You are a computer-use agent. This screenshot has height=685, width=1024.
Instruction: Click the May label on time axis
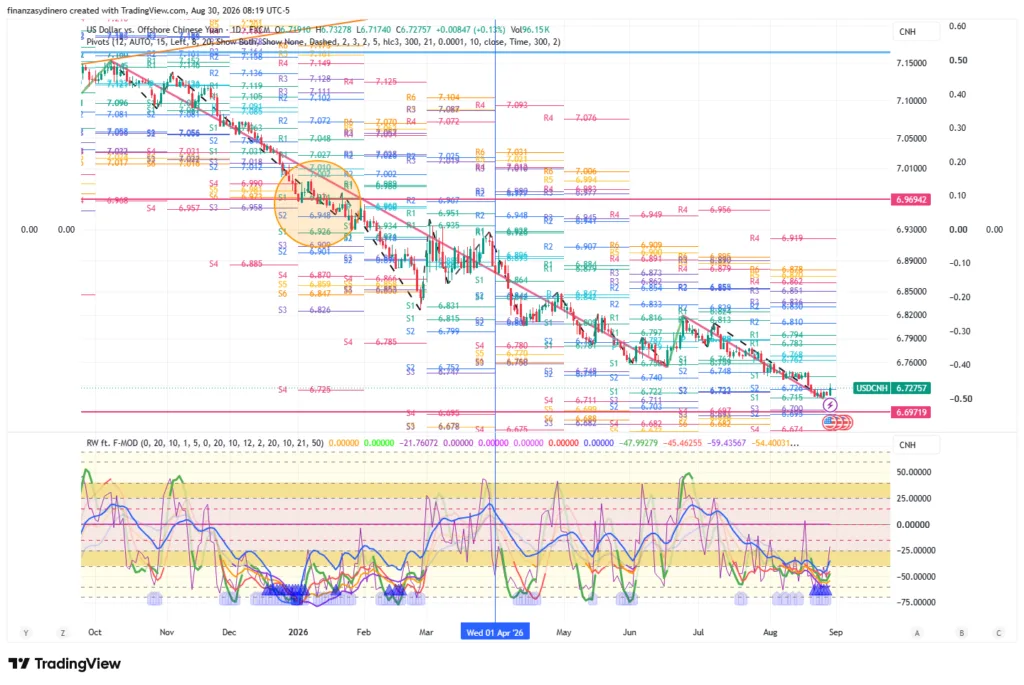pos(564,632)
